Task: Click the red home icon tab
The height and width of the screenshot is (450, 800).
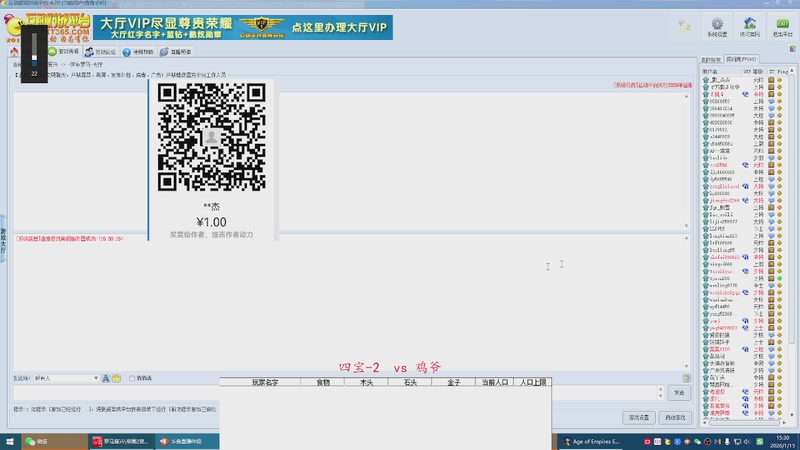Action: tap(14, 52)
